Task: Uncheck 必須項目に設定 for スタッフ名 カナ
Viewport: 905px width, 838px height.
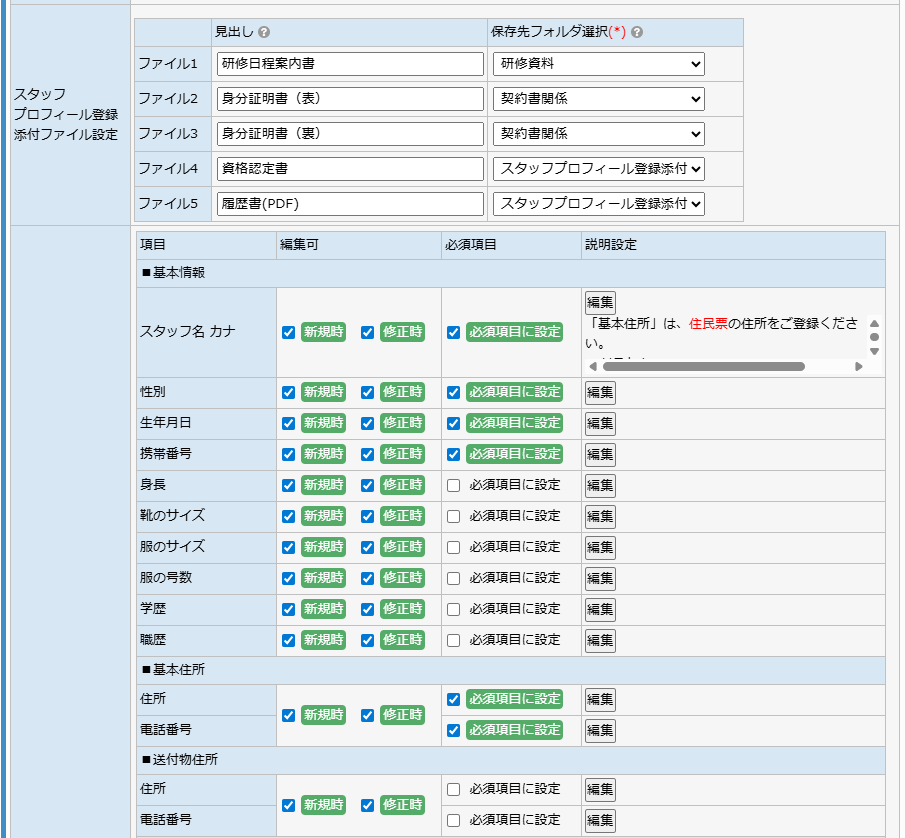Action: click(454, 332)
